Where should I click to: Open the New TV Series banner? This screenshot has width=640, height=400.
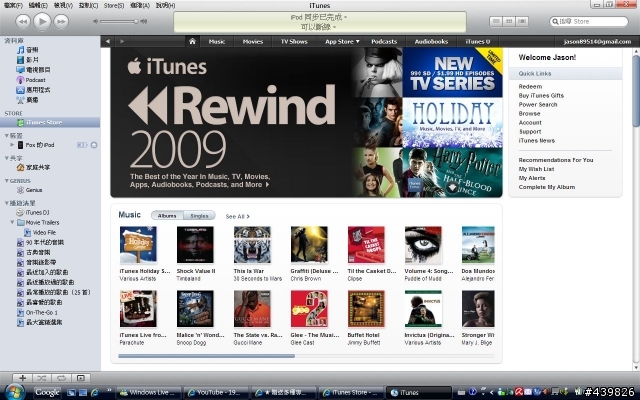tap(452, 72)
